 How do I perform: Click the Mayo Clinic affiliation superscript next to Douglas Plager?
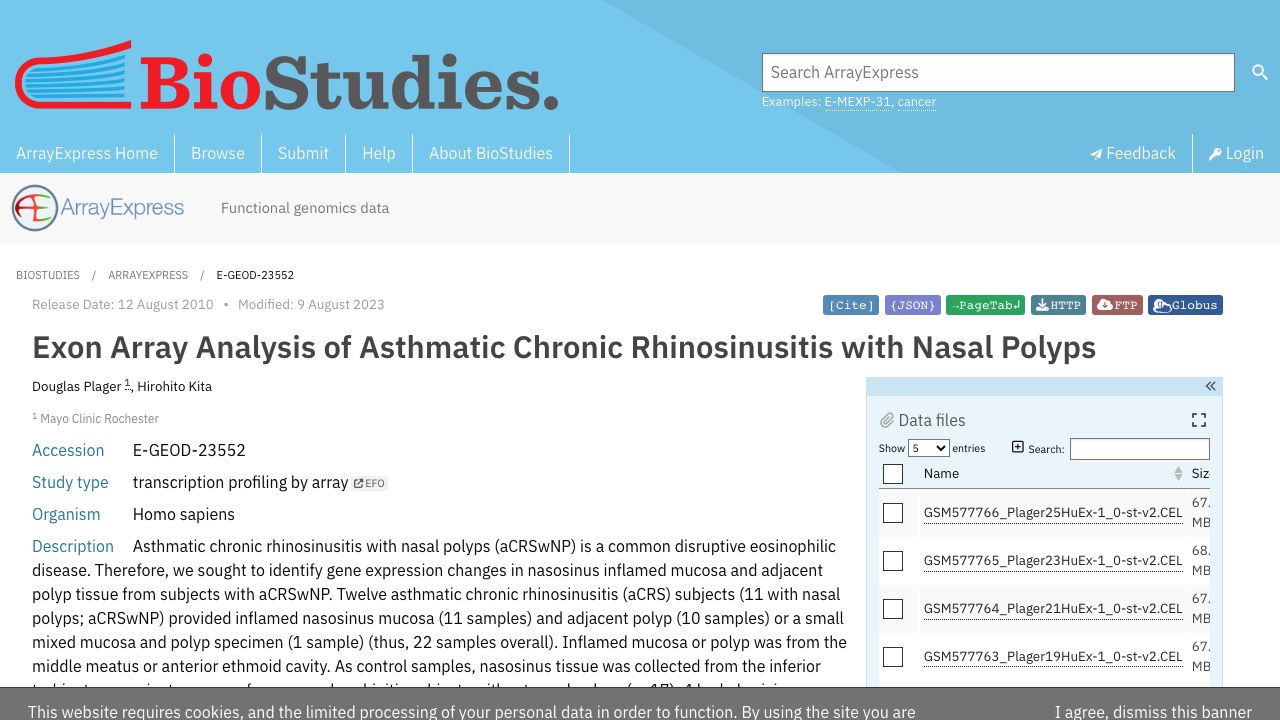click(127, 384)
